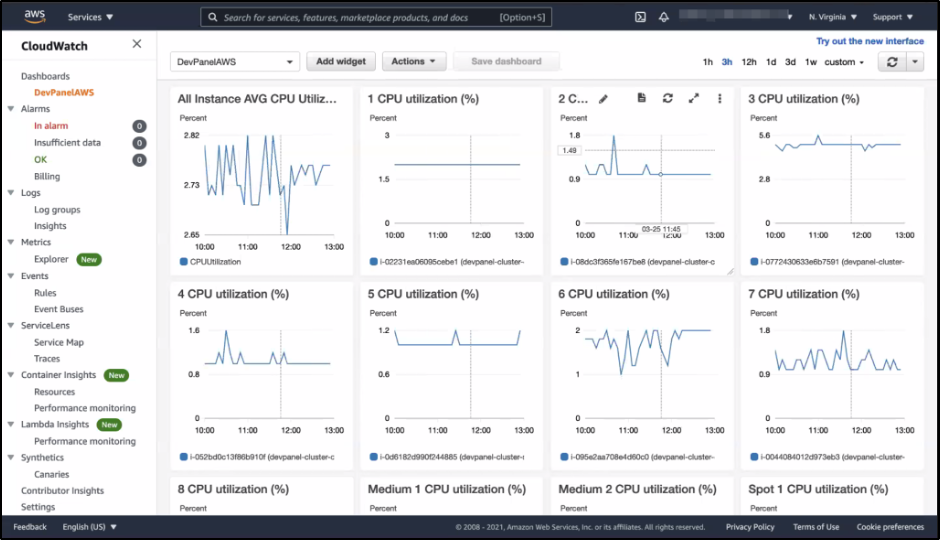Open Metrics Explorer in the sidebar
The width and height of the screenshot is (940, 540).
[51, 259]
